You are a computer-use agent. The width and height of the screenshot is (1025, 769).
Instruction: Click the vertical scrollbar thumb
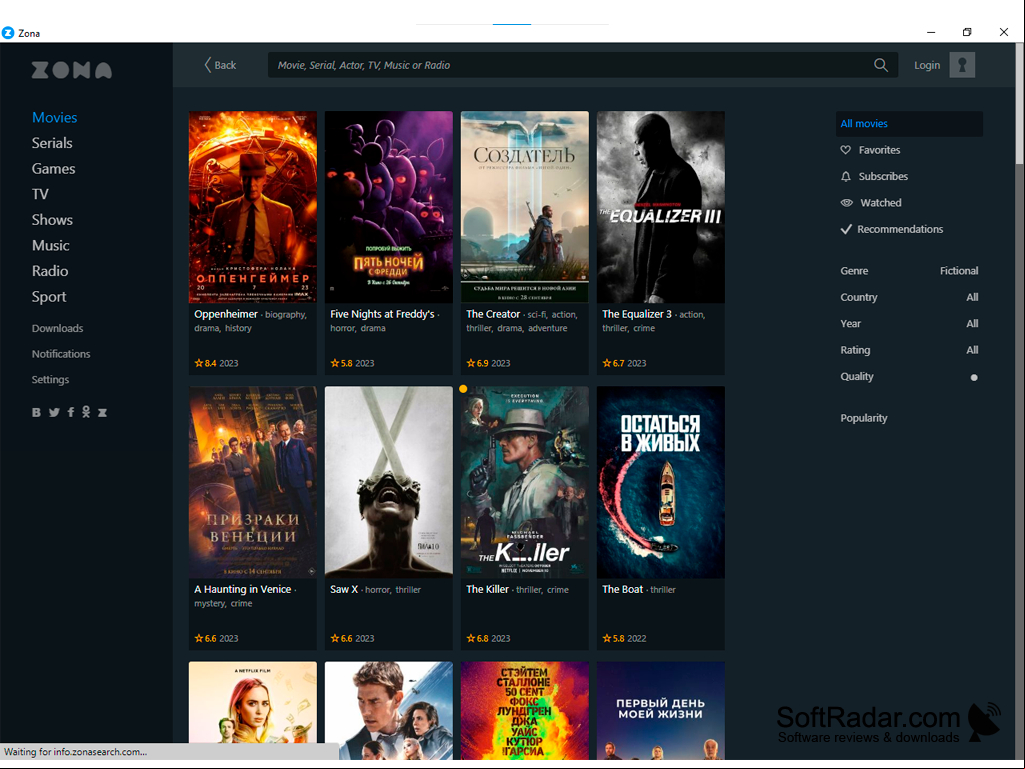tap(1020, 105)
